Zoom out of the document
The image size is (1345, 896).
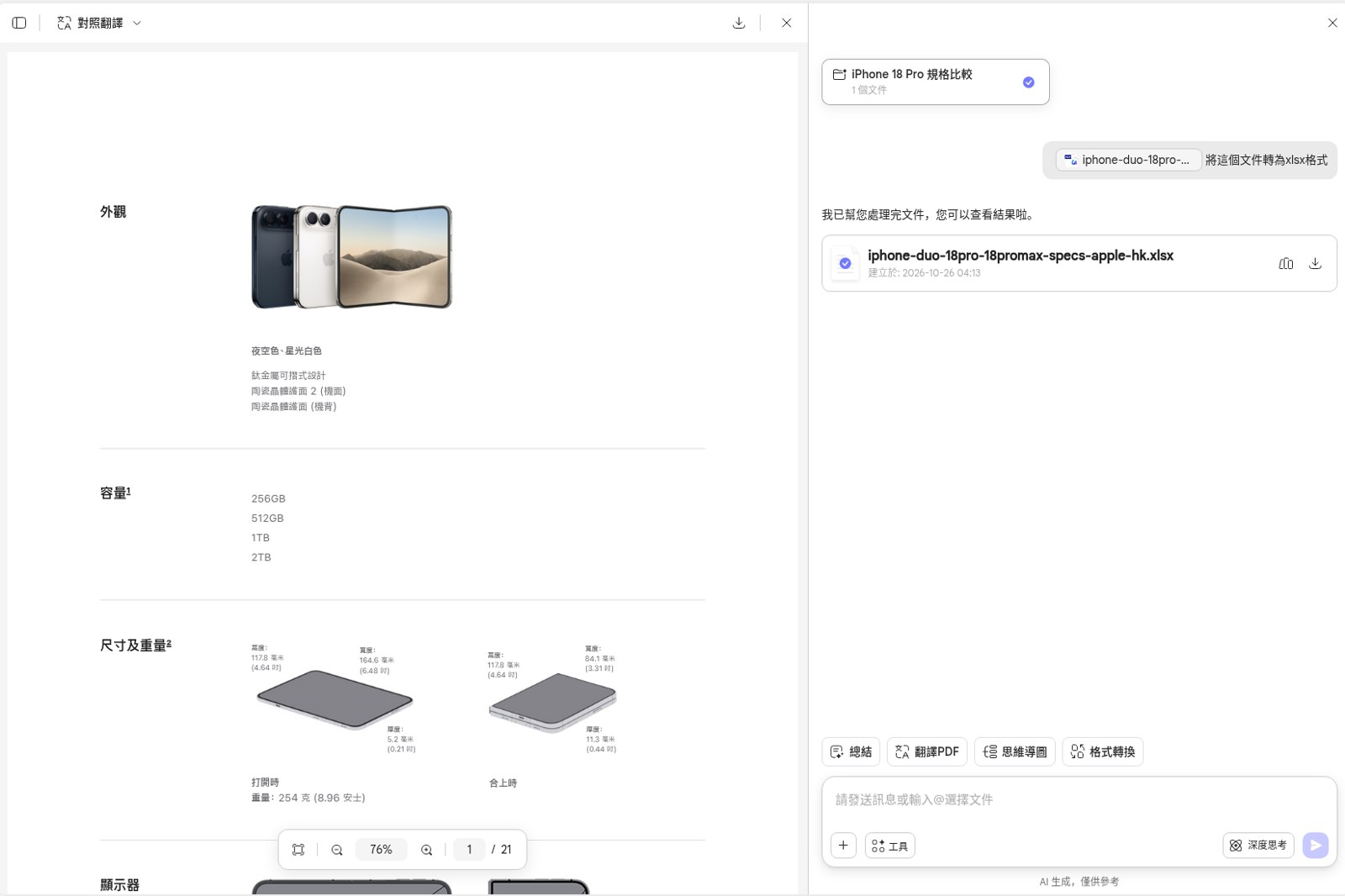click(x=337, y=850)
